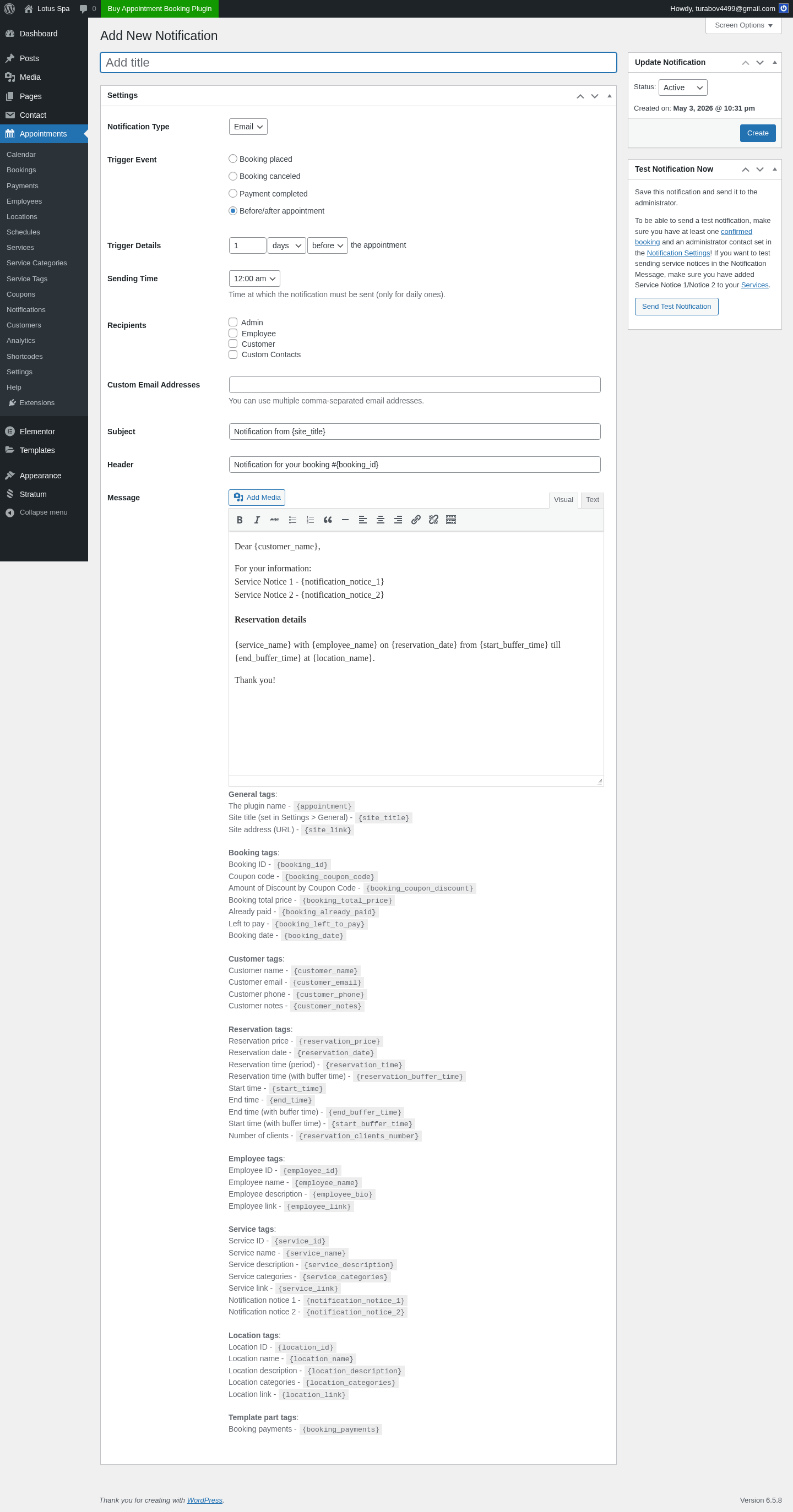
Task: Move Test Notification Now panel down
Action: point(760,169)
